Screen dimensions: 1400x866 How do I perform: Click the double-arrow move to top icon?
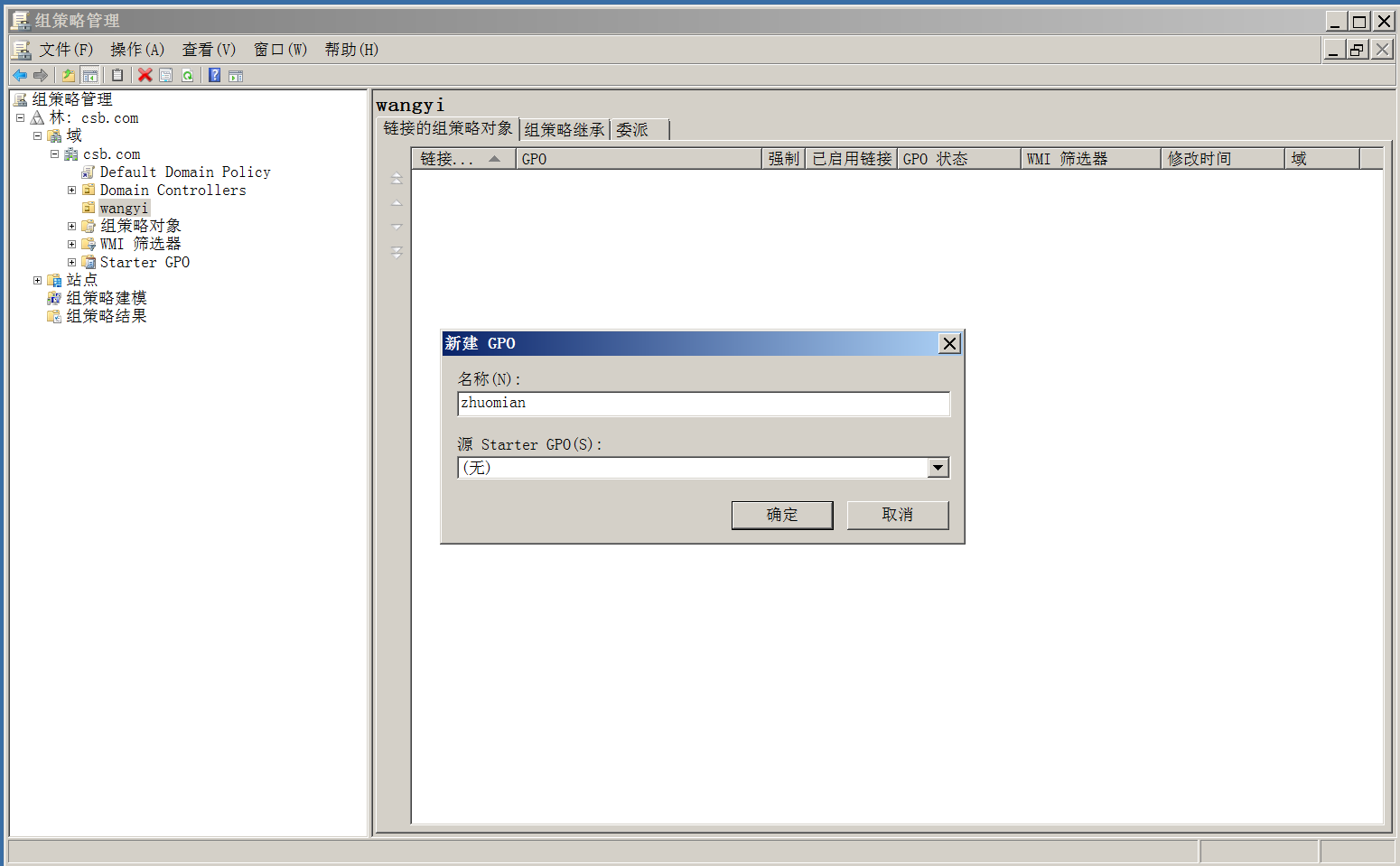click(397, 178)
